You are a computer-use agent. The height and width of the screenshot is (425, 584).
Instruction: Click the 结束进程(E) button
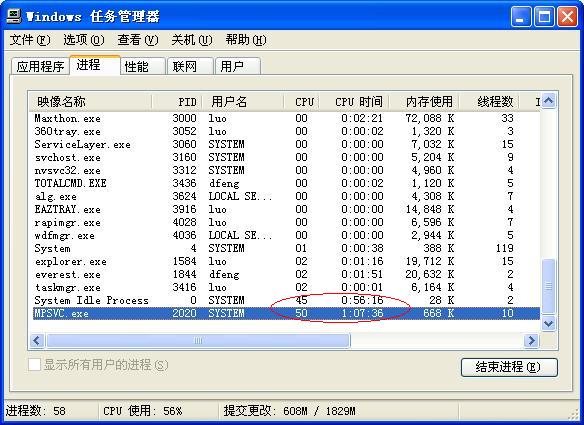[x=509, y=367]
